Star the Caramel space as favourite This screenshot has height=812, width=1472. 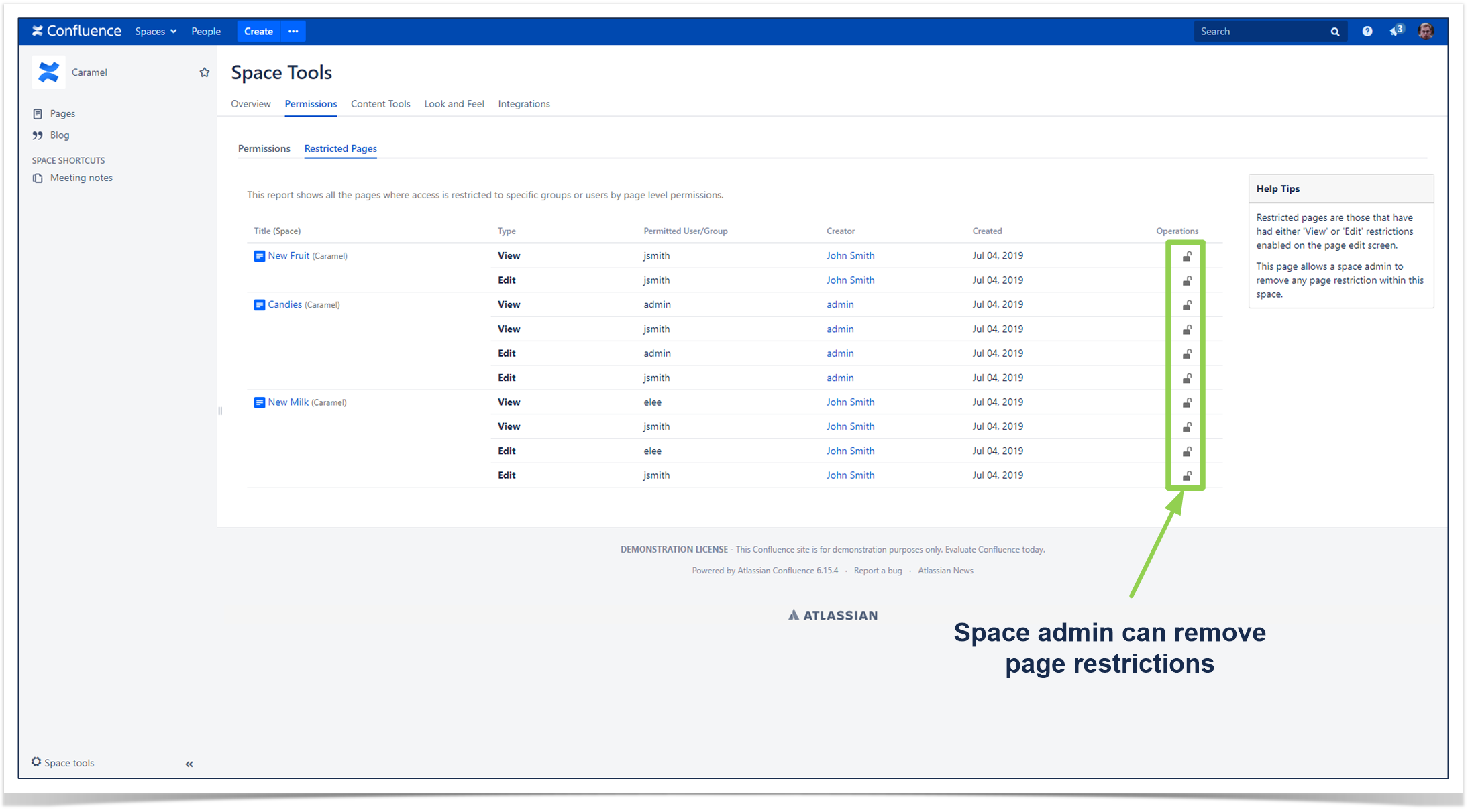tap(205, 72)
